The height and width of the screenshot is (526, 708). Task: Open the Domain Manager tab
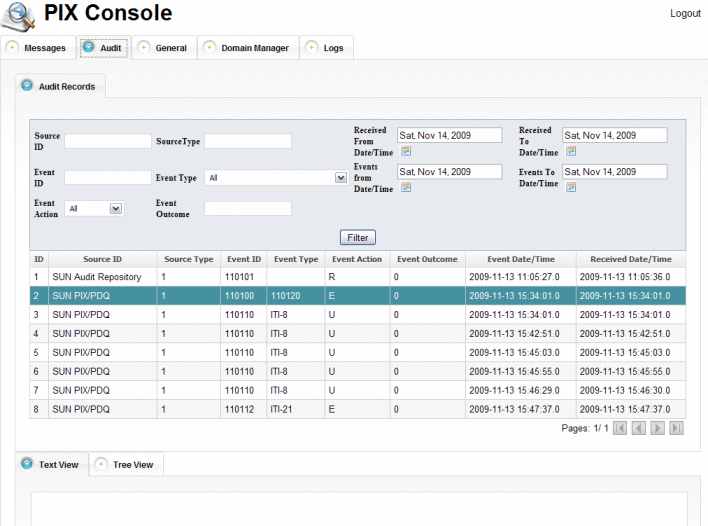pyautogui.click(x=248, y=48)
